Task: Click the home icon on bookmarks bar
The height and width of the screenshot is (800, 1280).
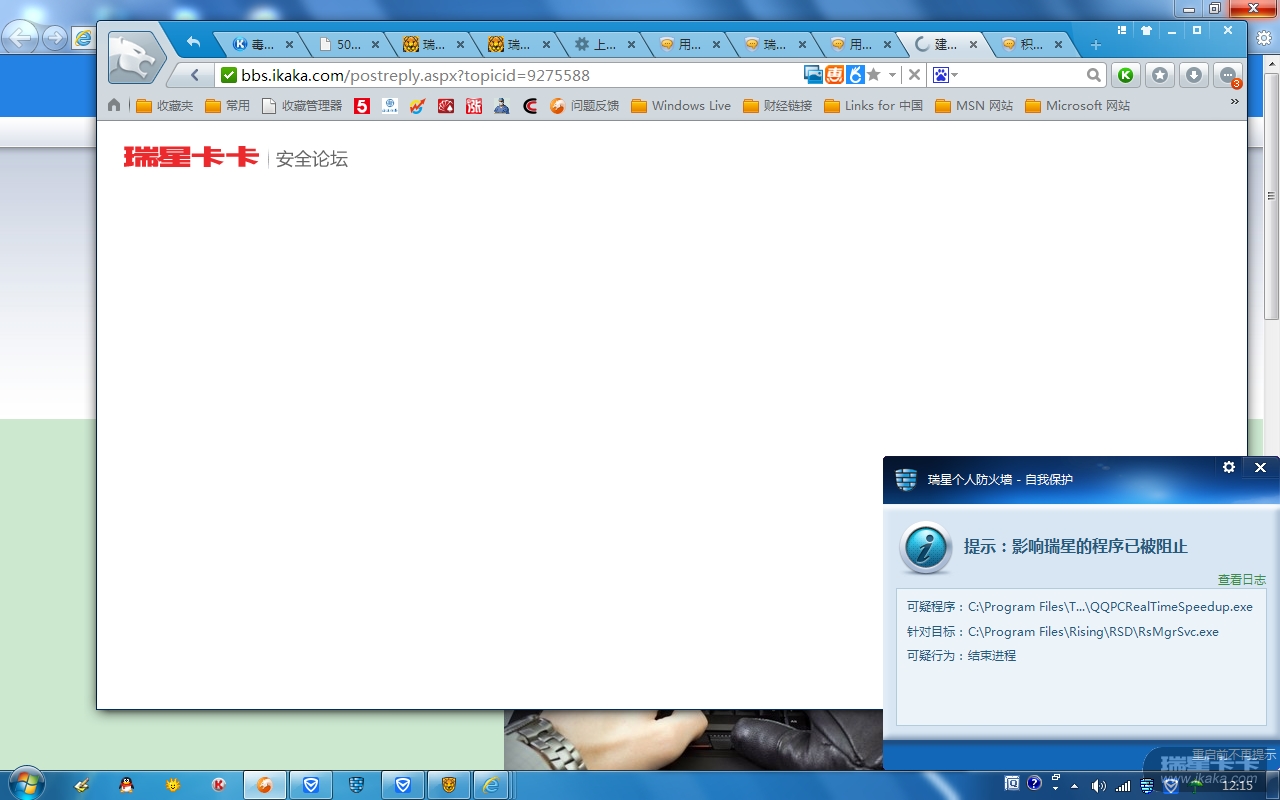Action: pos(114,105)
